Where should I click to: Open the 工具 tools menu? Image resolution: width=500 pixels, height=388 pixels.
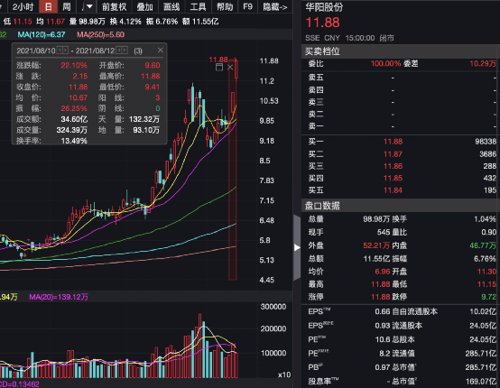tap(198, 7)
